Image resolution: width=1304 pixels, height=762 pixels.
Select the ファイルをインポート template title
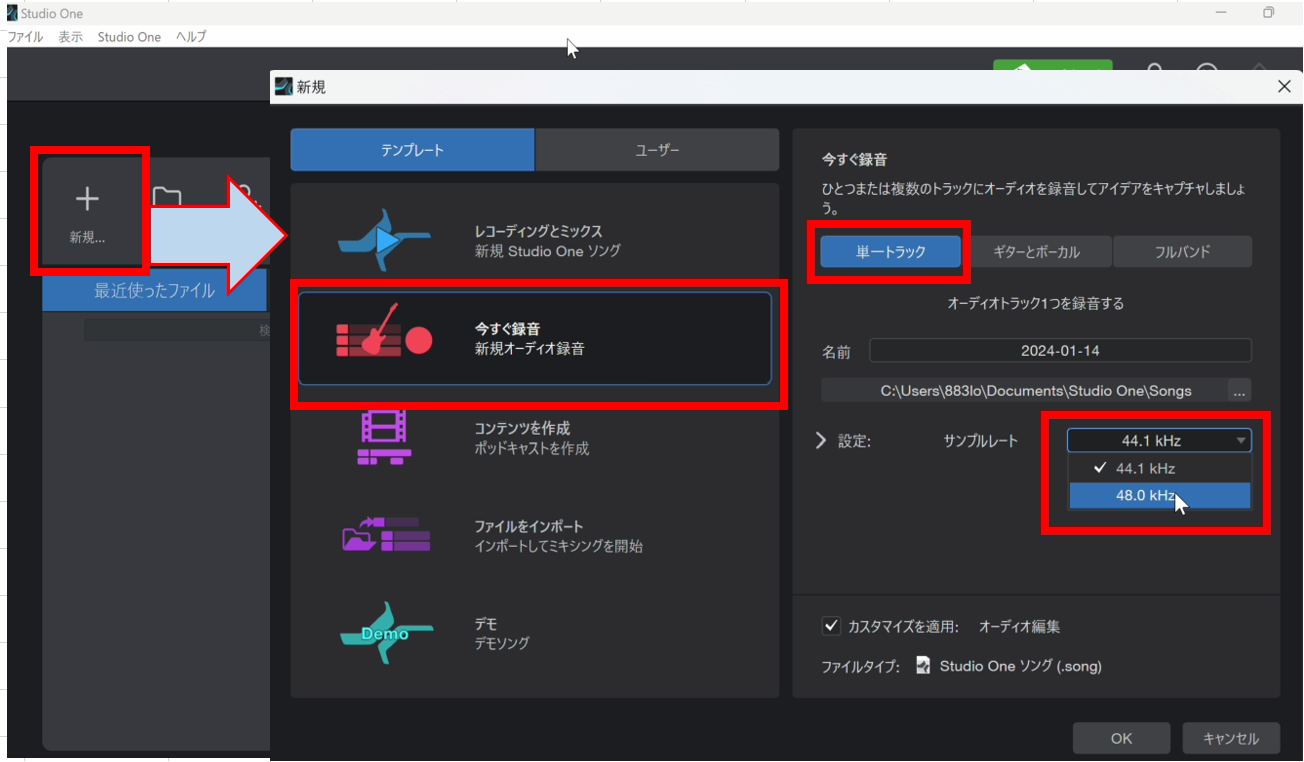click(x=529, y=526)
